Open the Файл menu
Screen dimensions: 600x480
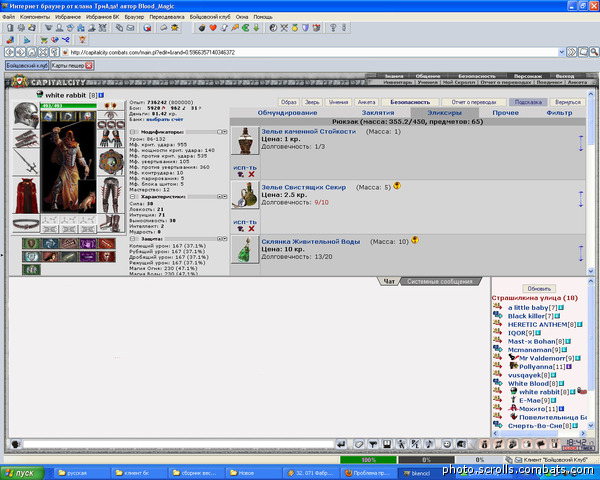[x=8, y=17]
